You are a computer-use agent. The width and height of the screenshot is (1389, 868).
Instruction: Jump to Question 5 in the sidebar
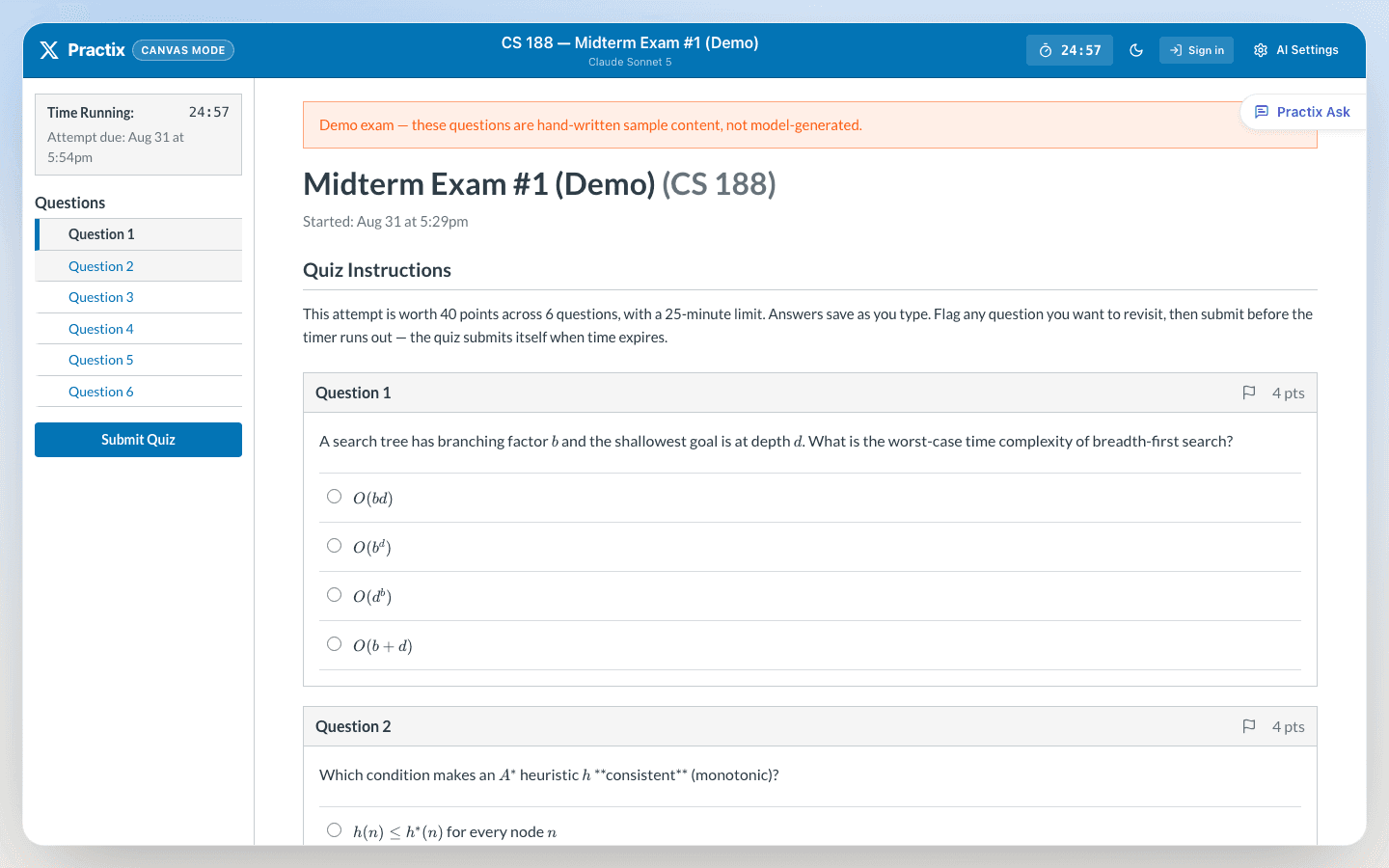click(x=139, y=360)
